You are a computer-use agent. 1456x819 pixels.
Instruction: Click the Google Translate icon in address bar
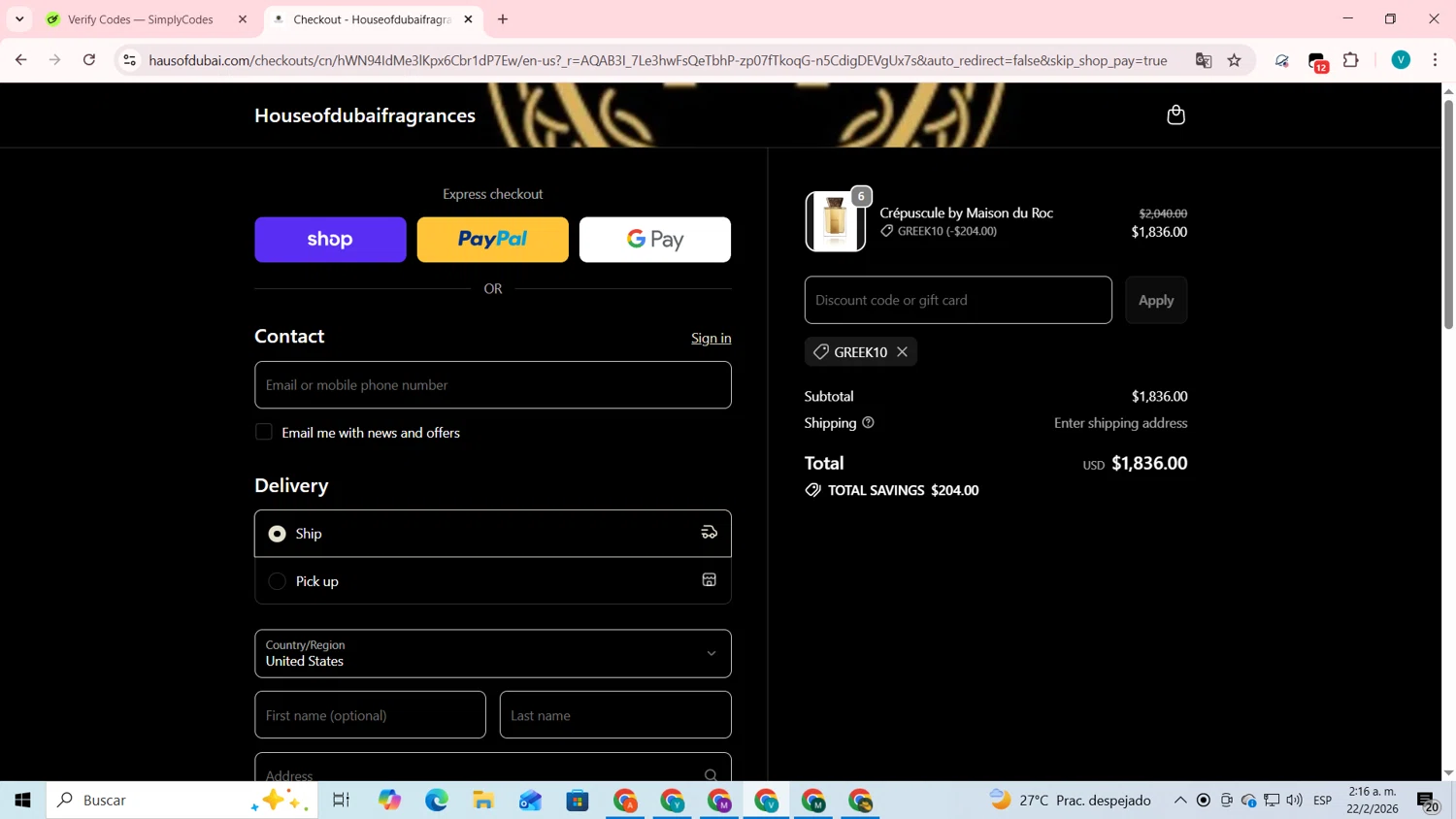pyautogui.click(x=1204, y=60)
